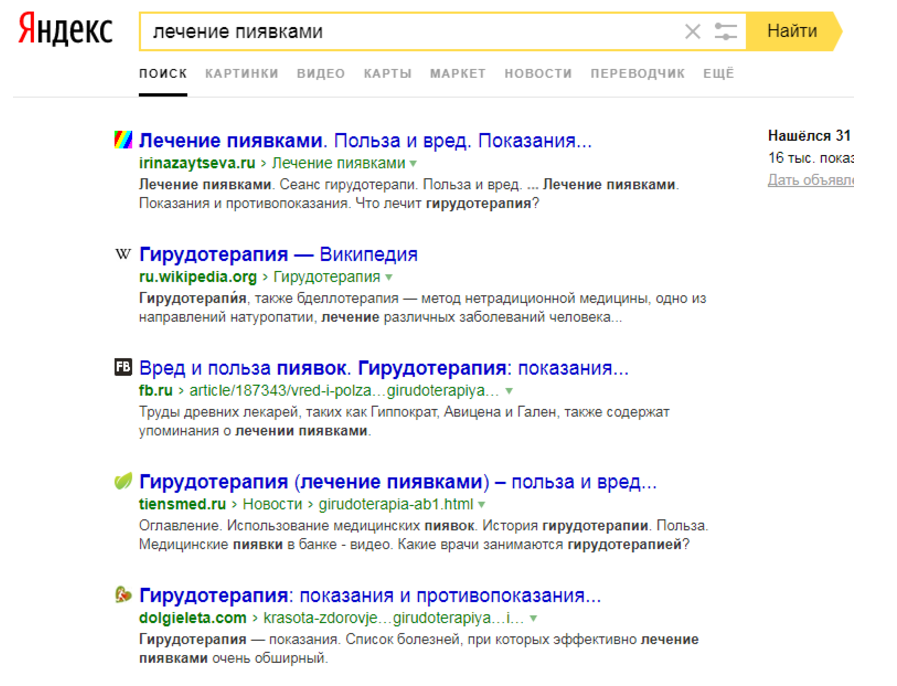Expand the arrow next to girudoterapia-ab1.html
This screenshot has width=897, height=686.
coord(482,505)
